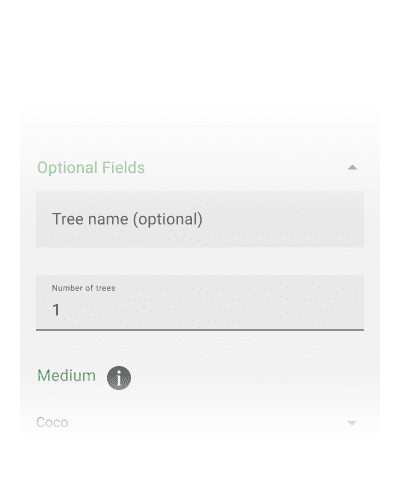400x501 pixels.
Task: Open the medium selector showing Coco
Action: click(x=197, y=422)
